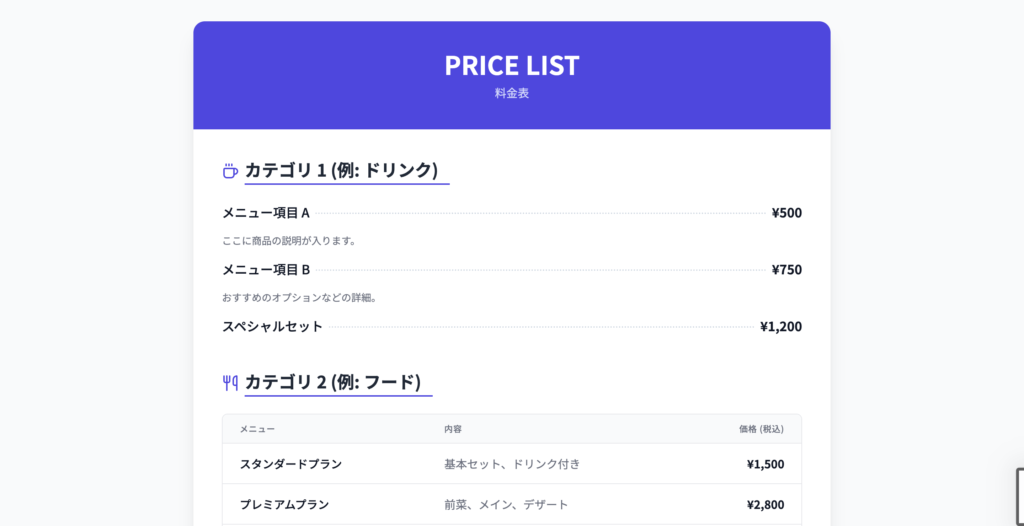Viewport: 1024px width, 526px height.
Task: Click the ¥1,500 price cell
Action: [765, 464]
